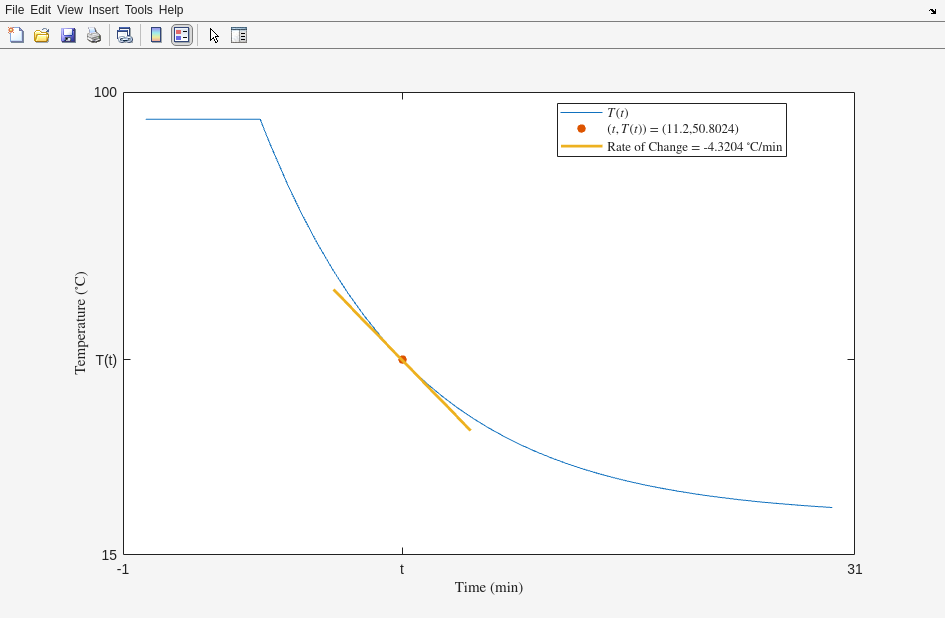Save the figure using the floppy disk icon

68,35
